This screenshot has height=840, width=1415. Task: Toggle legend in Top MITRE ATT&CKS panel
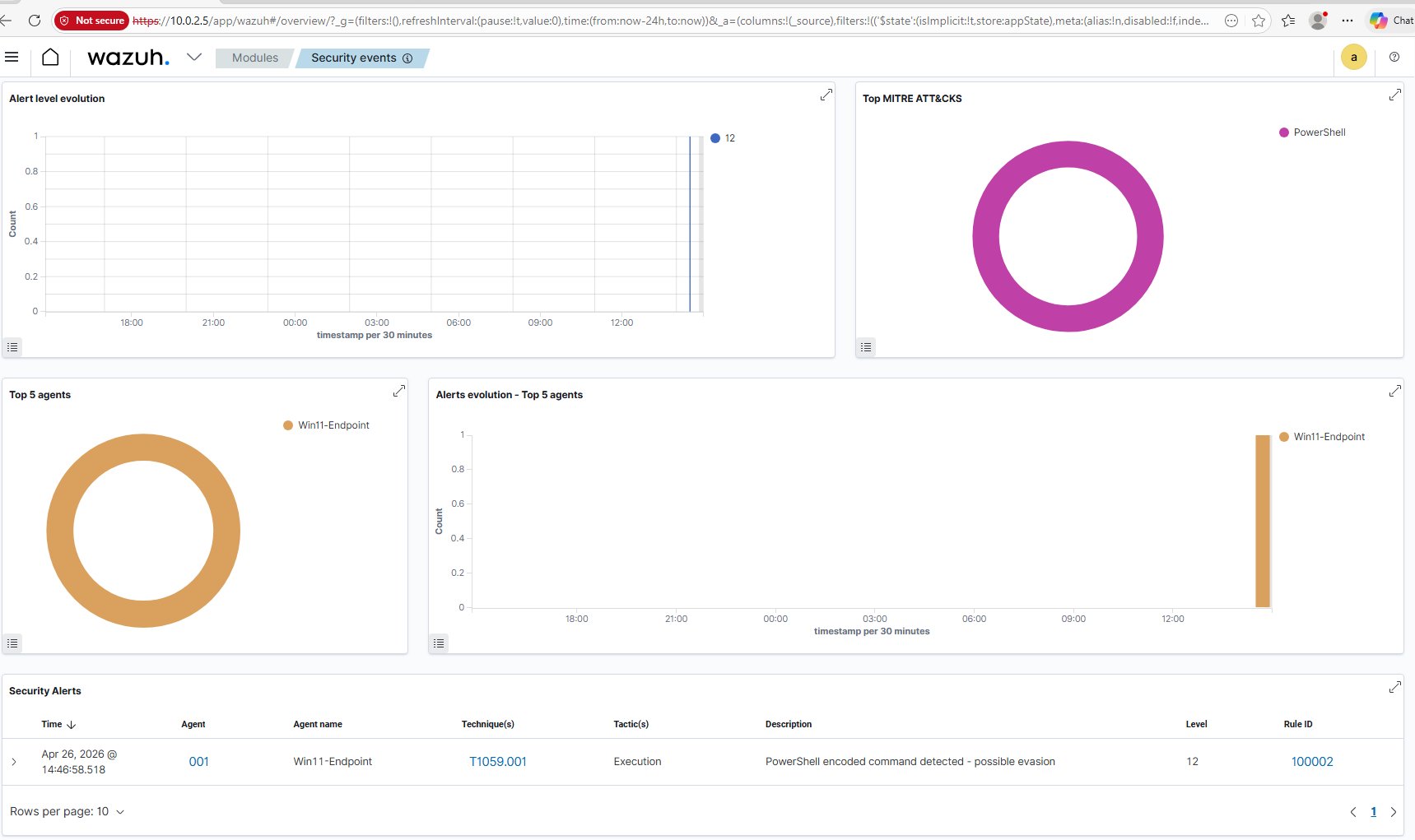coord(866,347)
